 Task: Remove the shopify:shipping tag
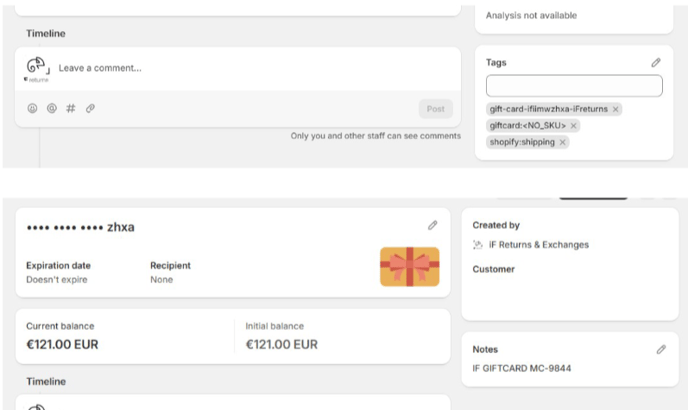(x=563, y=143)
